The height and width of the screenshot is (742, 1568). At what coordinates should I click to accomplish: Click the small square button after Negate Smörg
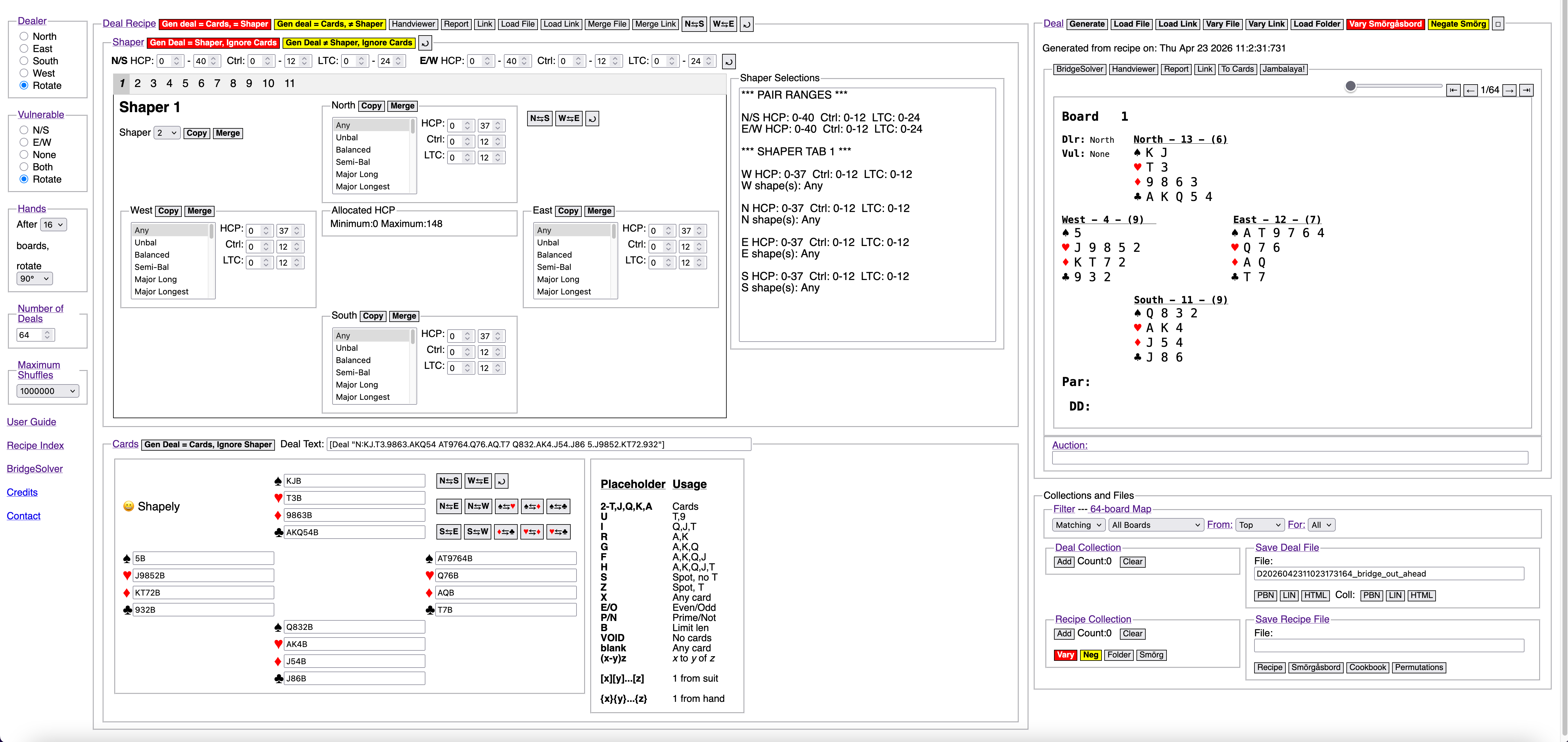pyautogui.click(x=1498, y=24)
